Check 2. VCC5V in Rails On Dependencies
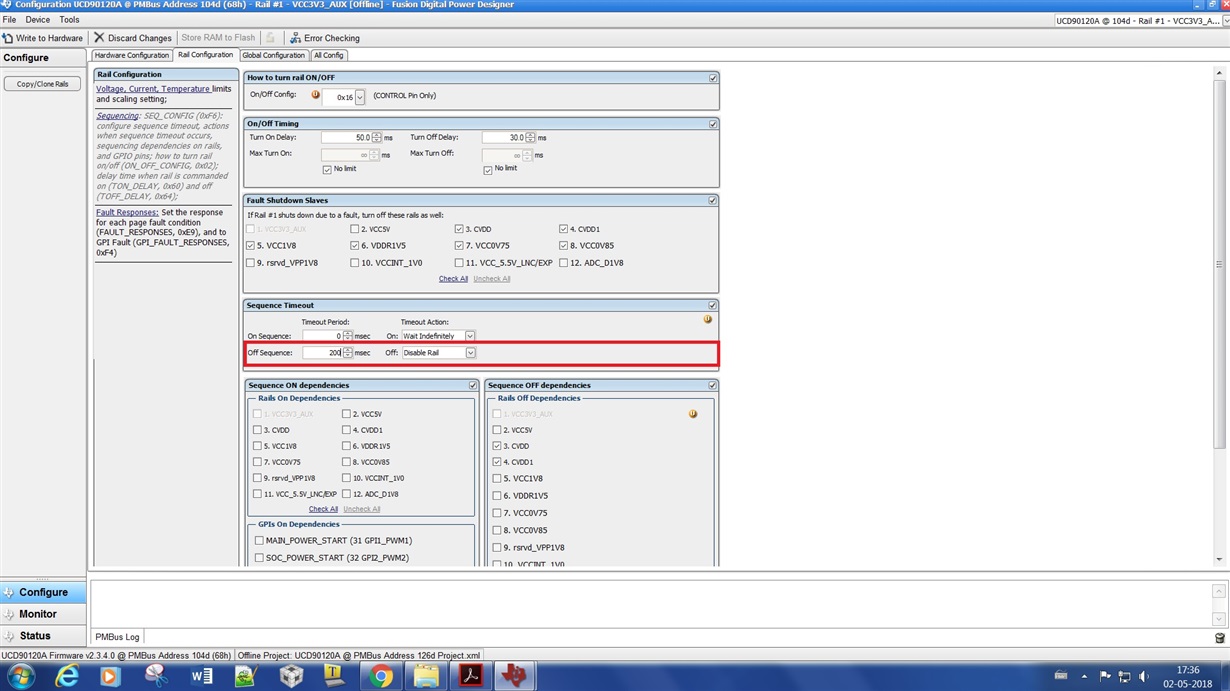The width and height of the screenshot is (1230, 691). pos(346,414)
